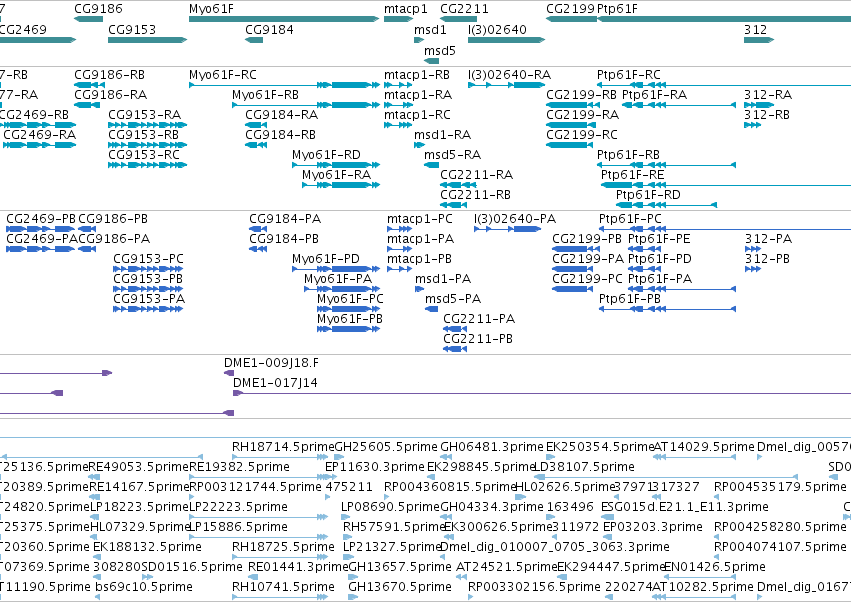Click protein Ptp61F-PB label

click(630, 299)
